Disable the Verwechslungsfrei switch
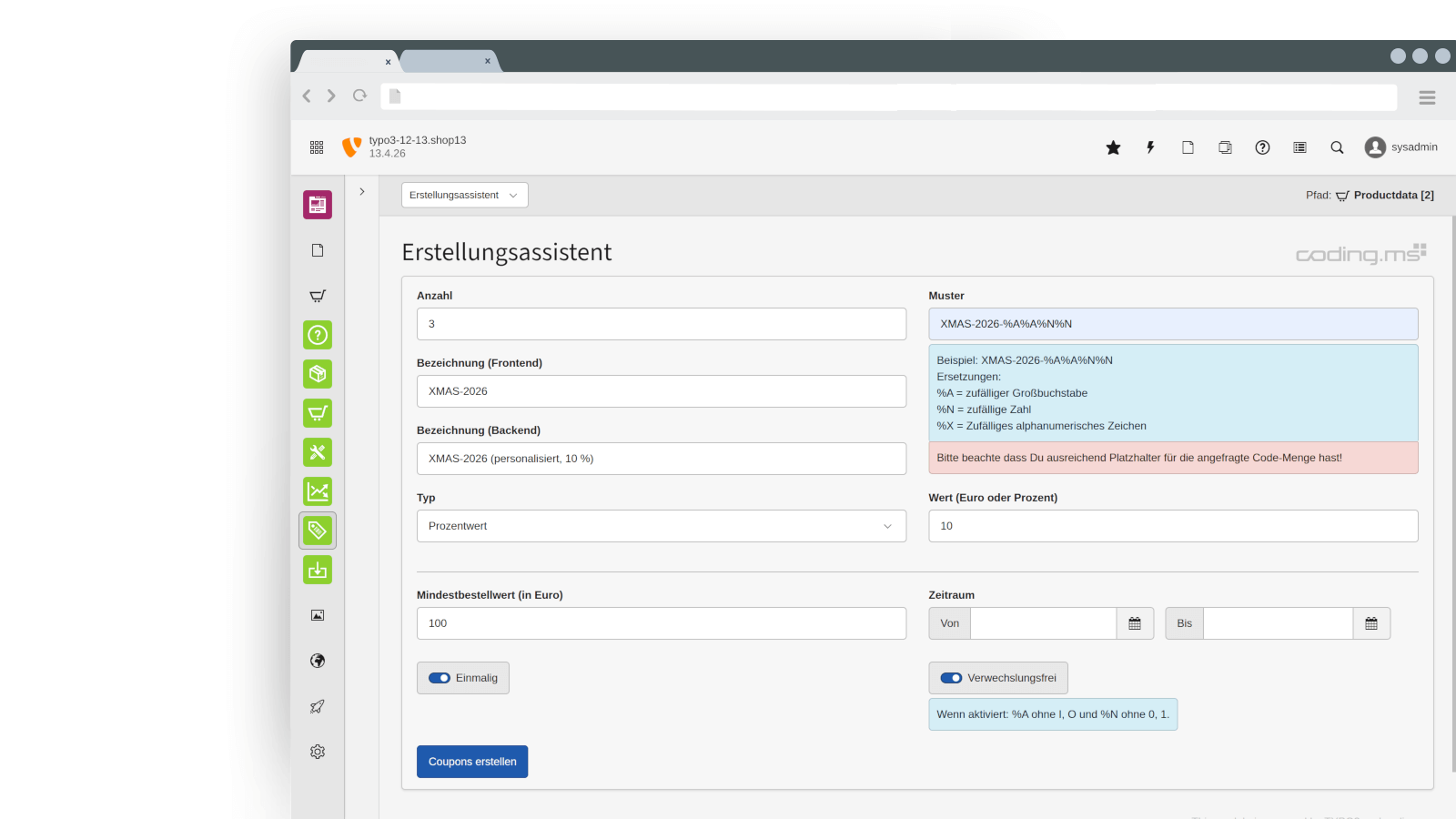 [951, 678]
